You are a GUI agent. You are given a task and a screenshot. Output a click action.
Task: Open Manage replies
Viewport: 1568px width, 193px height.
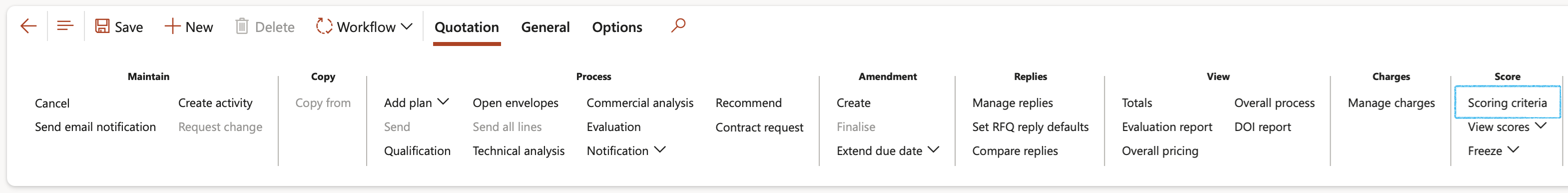1012,103
